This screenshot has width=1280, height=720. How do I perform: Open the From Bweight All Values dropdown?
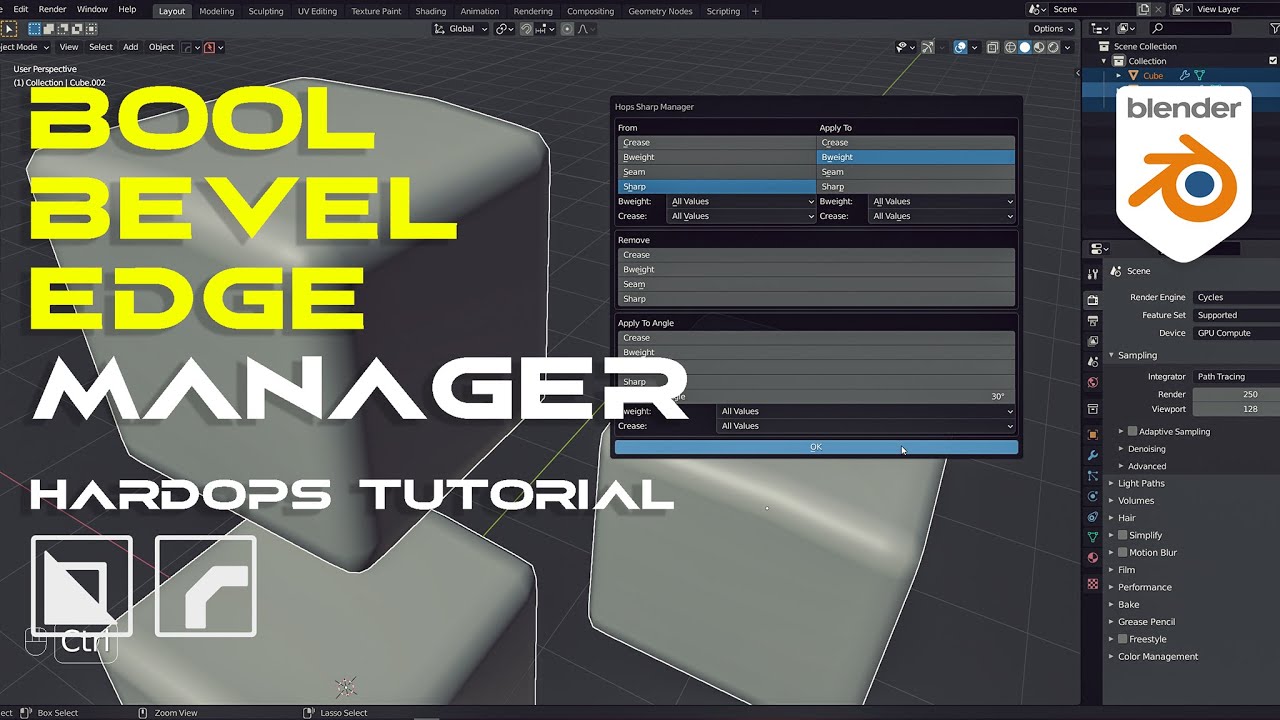point(741,201)
